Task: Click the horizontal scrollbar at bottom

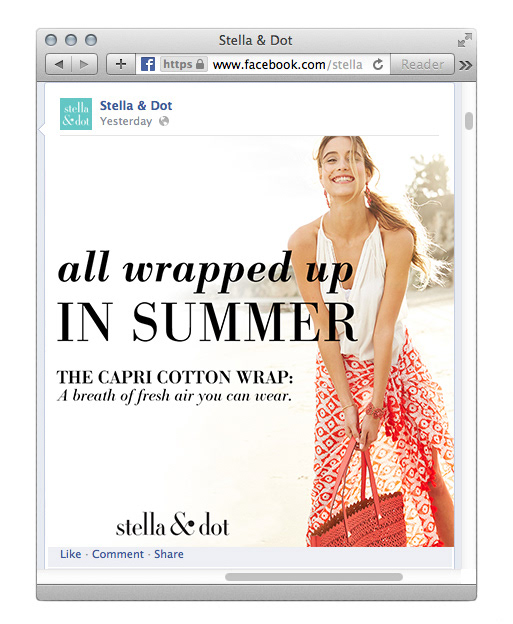Action: (x=314, y=577)
